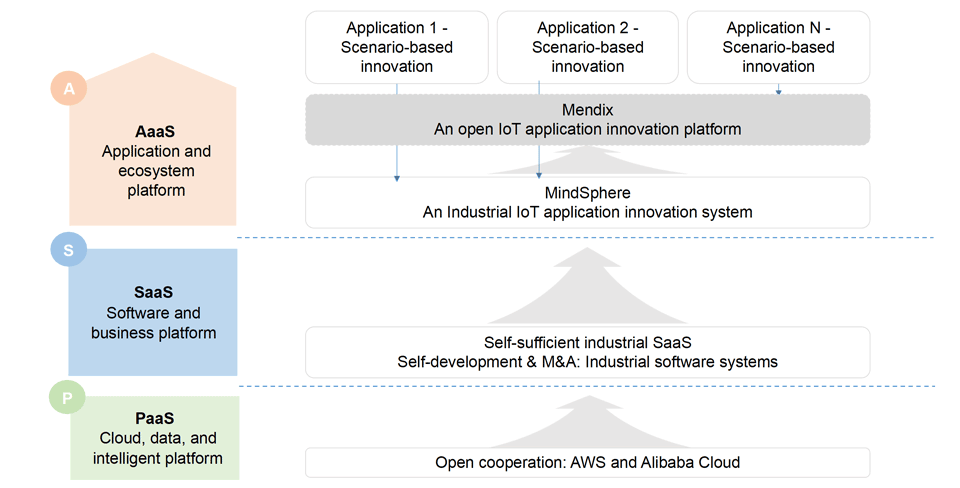Click the bold 'AaaS' heading
Viewport: 960px width, 488px height.
155,132
